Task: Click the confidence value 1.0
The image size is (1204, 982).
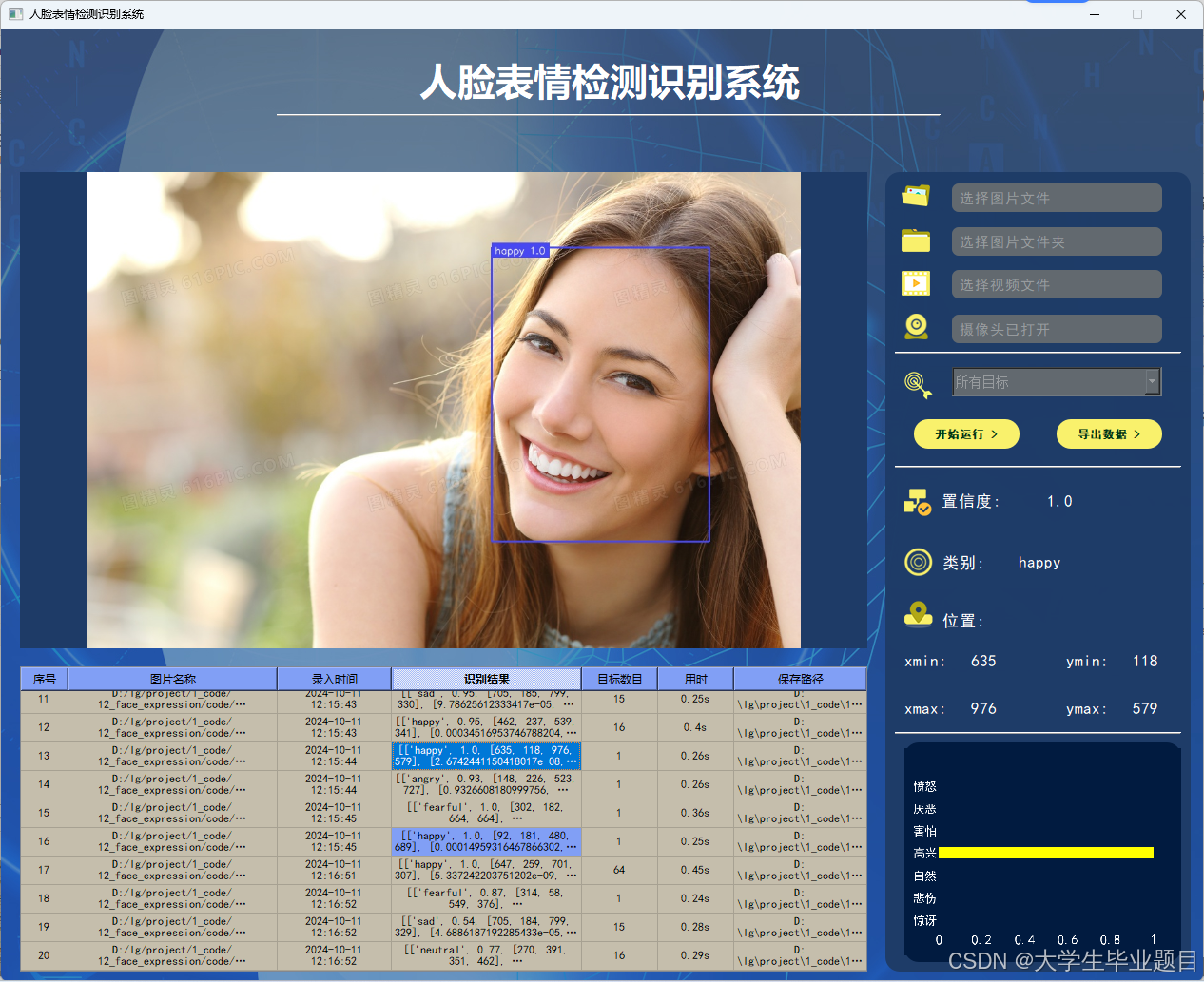Action: tap(1059, 501)
